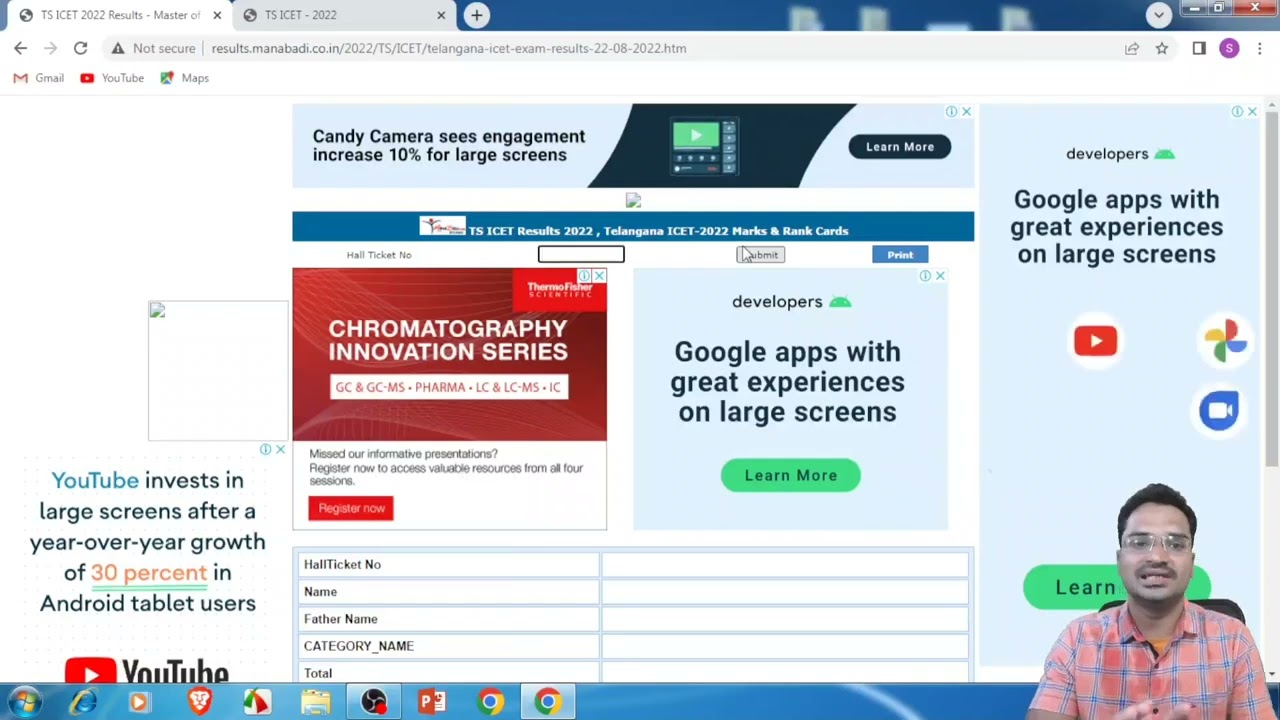Share this page via the share icon
Screen dimensions: 1280x720
[x=1132, y=48]
